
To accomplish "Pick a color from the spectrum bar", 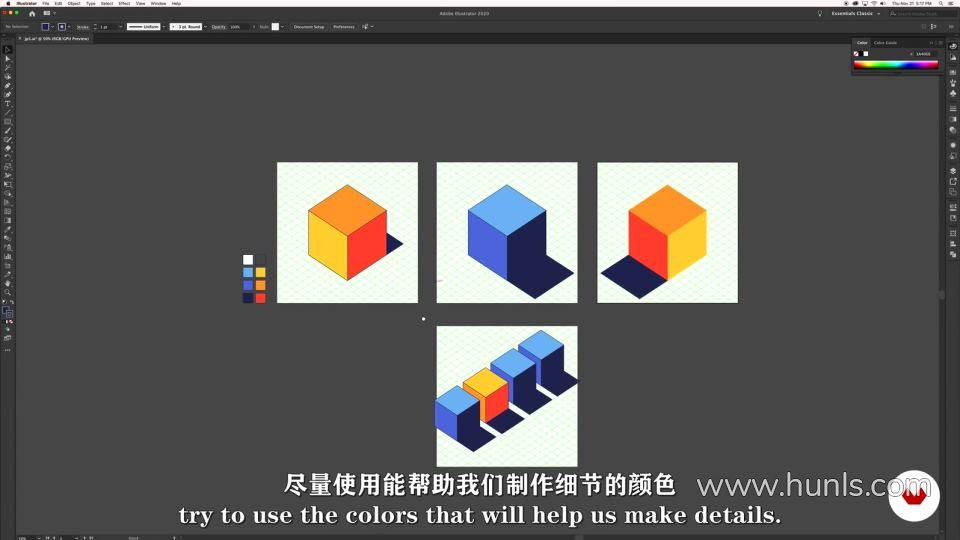I will (x=896, y=64).
